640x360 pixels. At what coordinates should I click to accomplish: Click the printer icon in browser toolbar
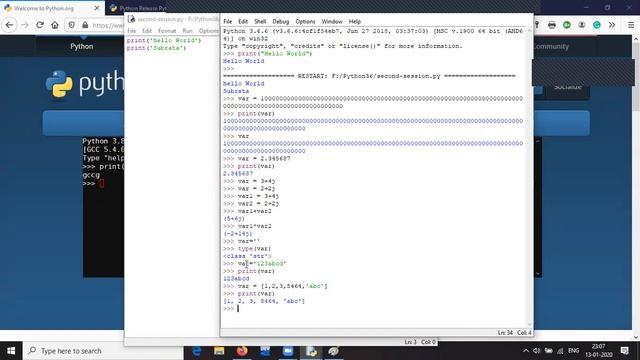click(552, 25)
